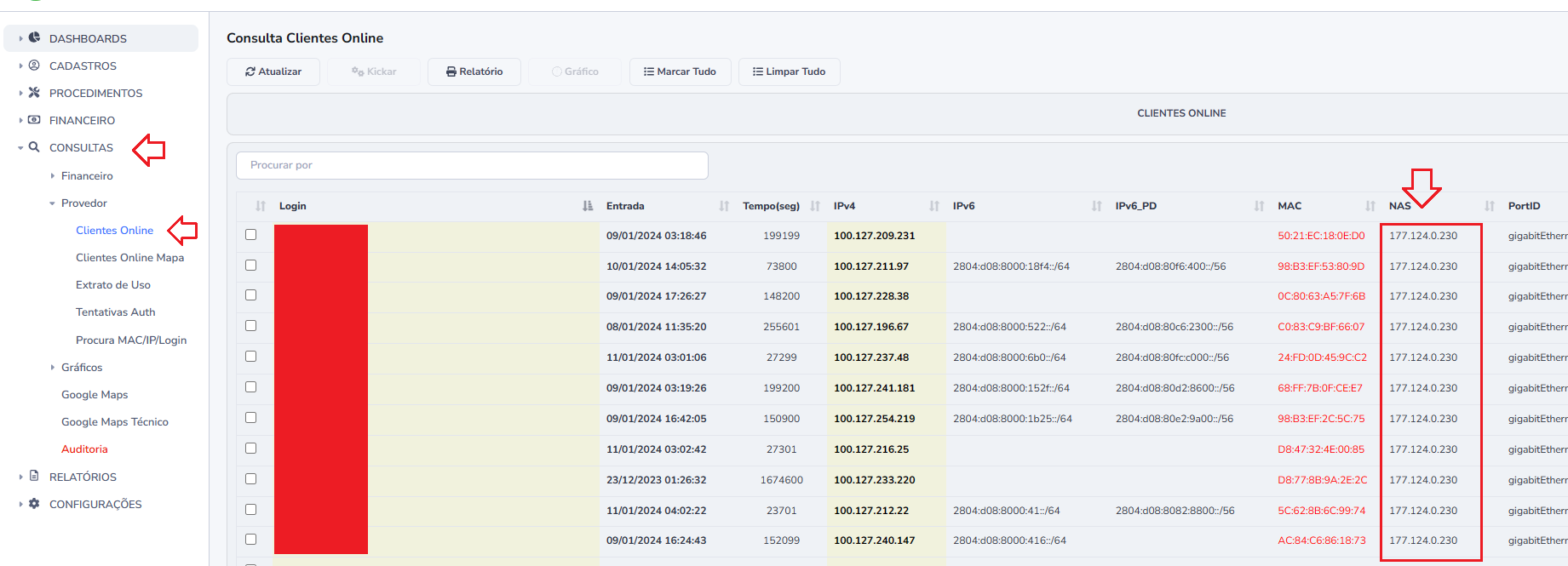Sort by the Tempo(seg) column sort arrows
Viewport: 1568px width, 566px height.
[x=815, y=206]
